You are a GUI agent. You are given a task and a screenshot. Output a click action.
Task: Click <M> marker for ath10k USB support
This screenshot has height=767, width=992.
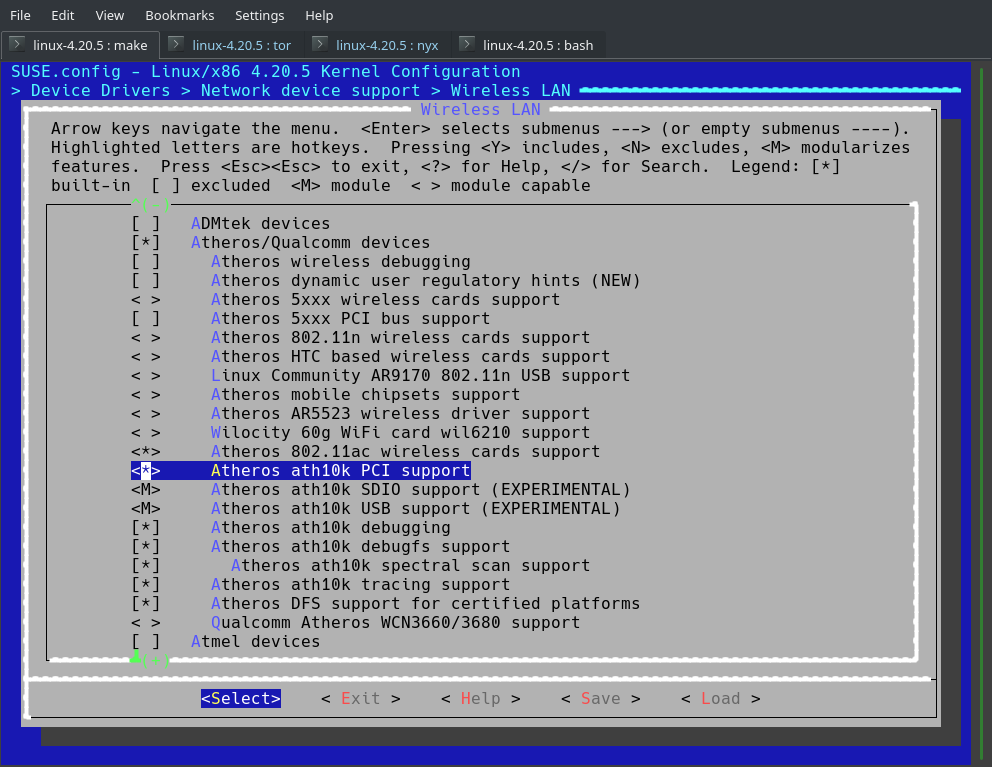pos(146,509)
